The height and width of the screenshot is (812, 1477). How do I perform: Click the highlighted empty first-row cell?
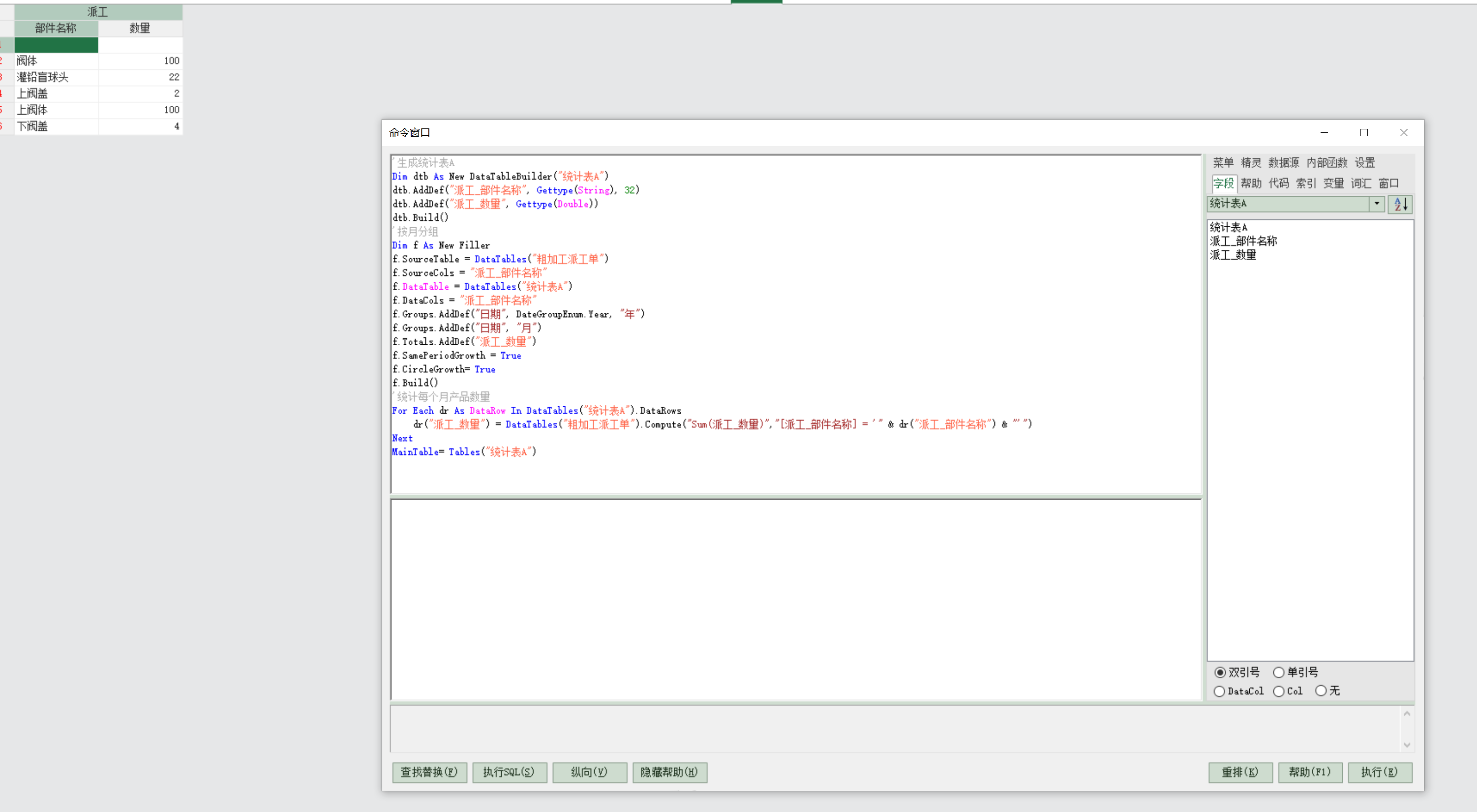pos(56,45)
